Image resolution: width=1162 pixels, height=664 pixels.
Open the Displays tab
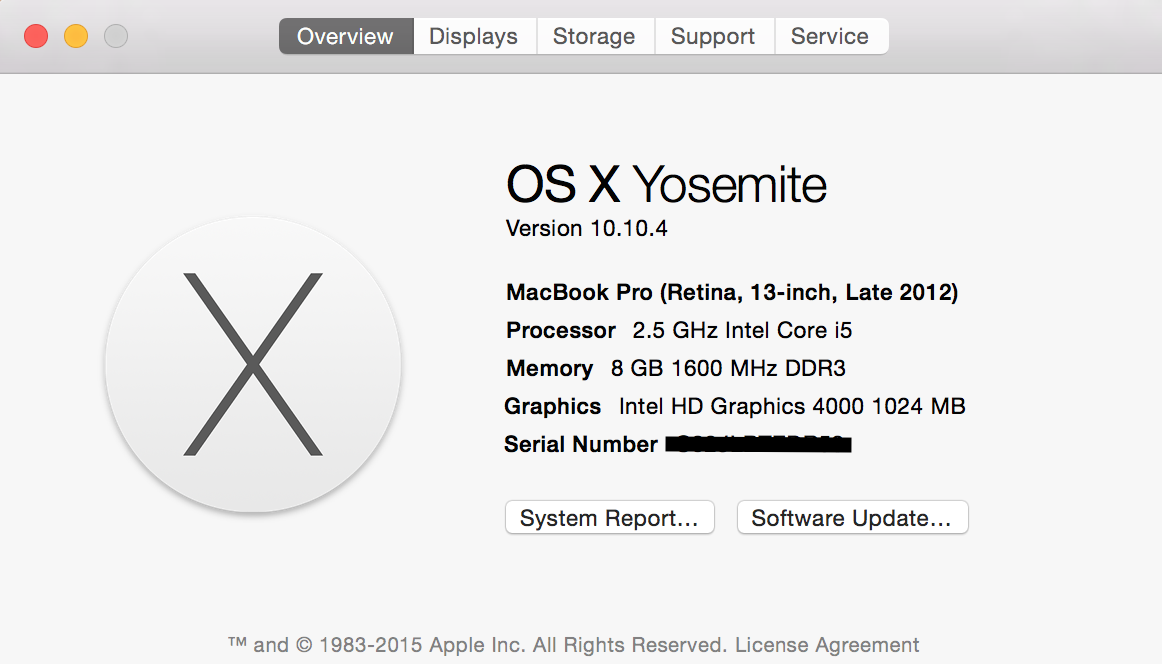pyautogui.click(x=473, y=37)
